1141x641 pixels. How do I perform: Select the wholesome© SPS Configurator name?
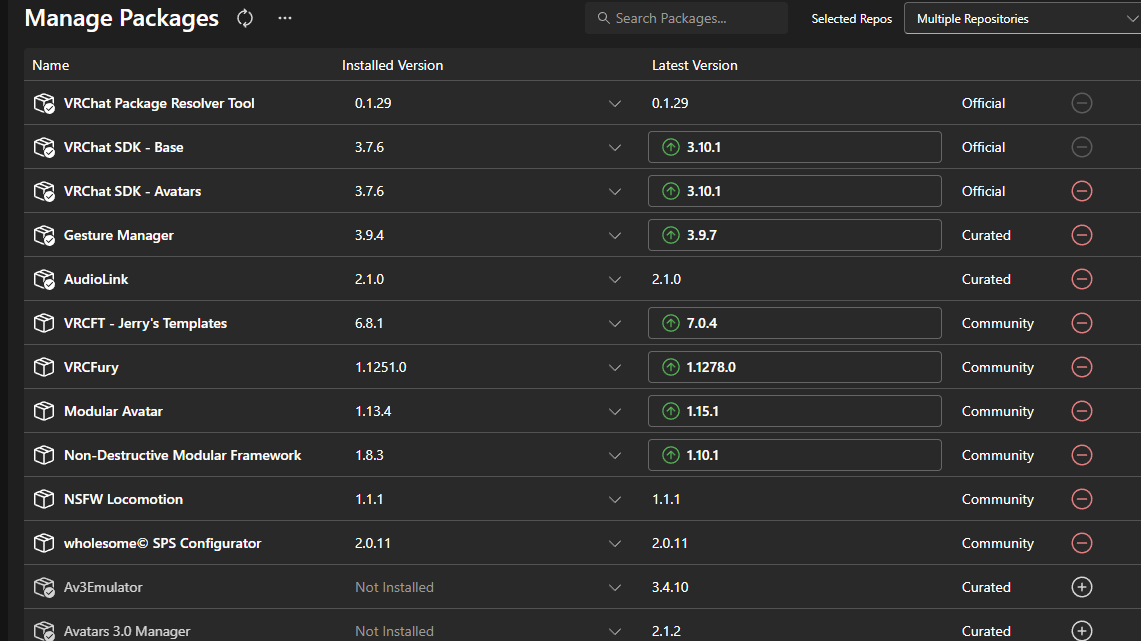162,544
